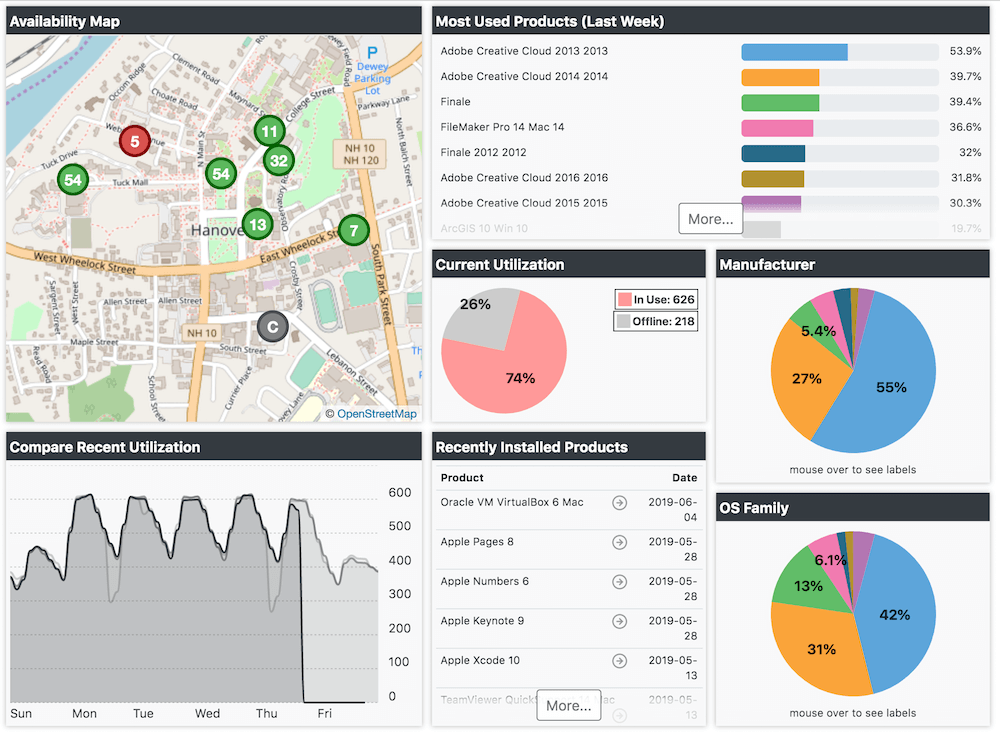Screen dimensions: 1000x735
Task: Click the pink In Use color swatch
Action: click(x=624, y=299)
